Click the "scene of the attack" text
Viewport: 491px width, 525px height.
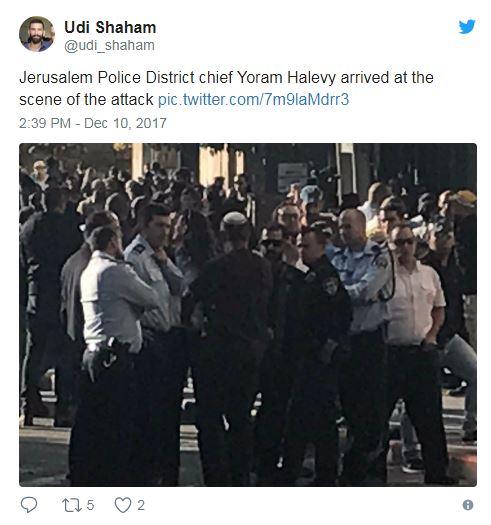(x=86, y=99)
